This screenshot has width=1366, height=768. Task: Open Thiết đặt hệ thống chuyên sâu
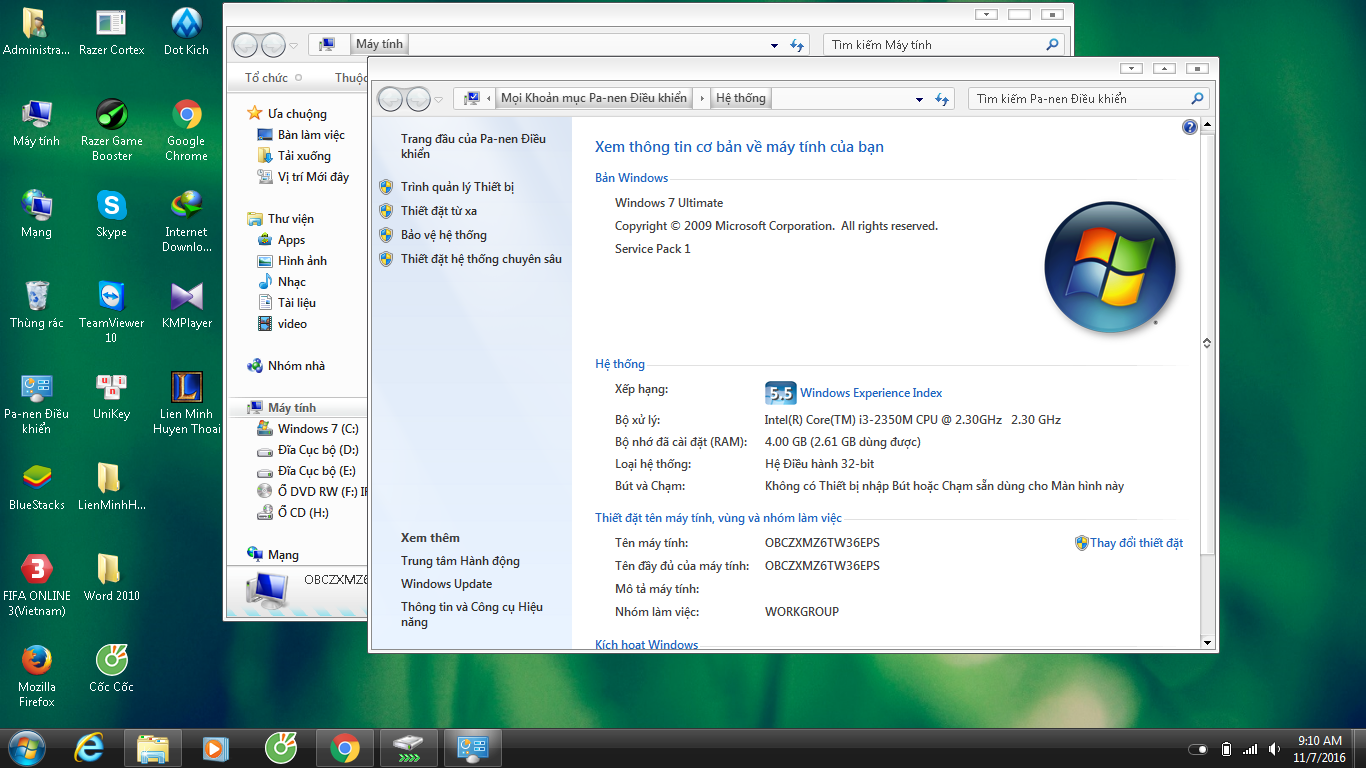pyautogui.click(x=481, y=259)
